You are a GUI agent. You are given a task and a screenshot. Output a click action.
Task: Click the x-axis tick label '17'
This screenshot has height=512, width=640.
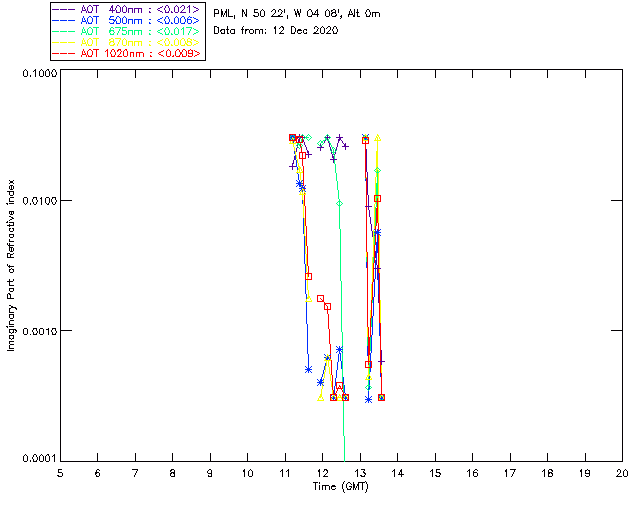[510, 473]
